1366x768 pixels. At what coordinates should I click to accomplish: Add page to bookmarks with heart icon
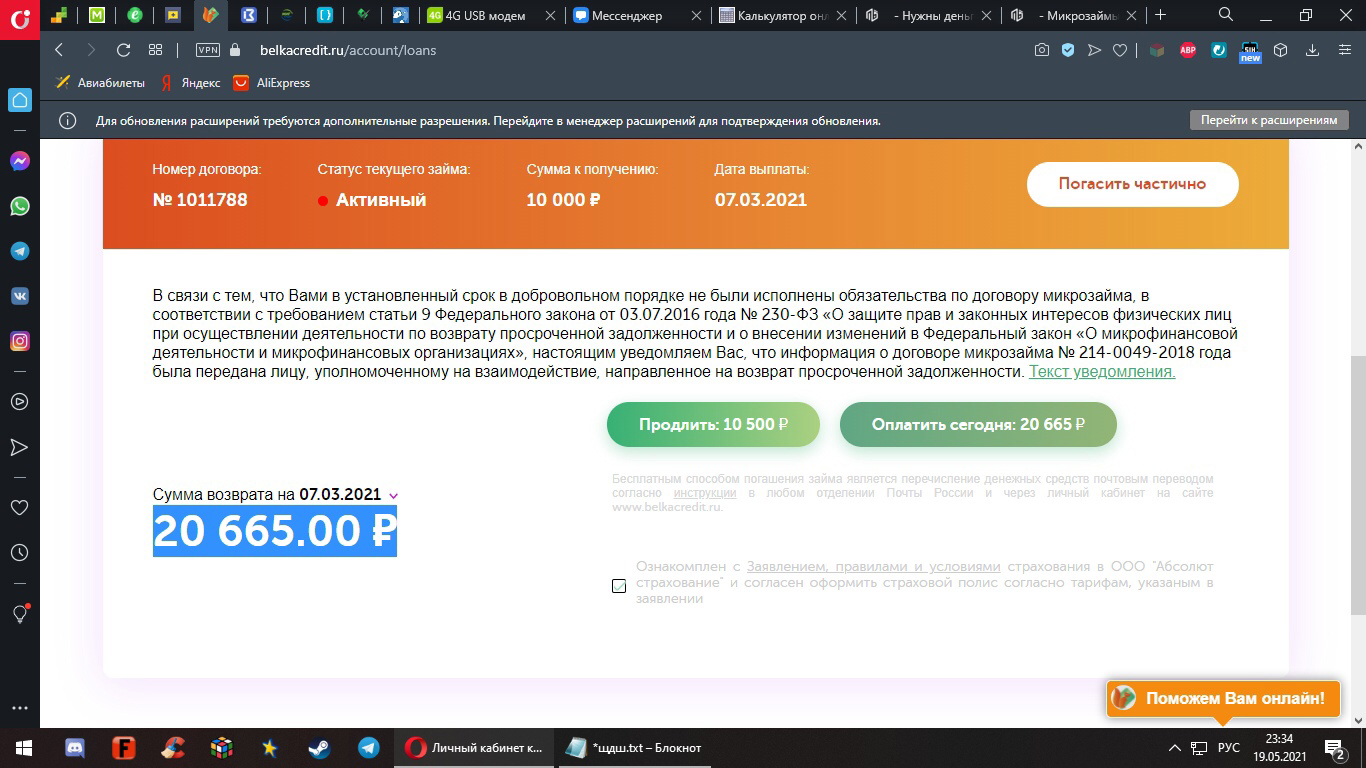click(x=1121, y=50)
